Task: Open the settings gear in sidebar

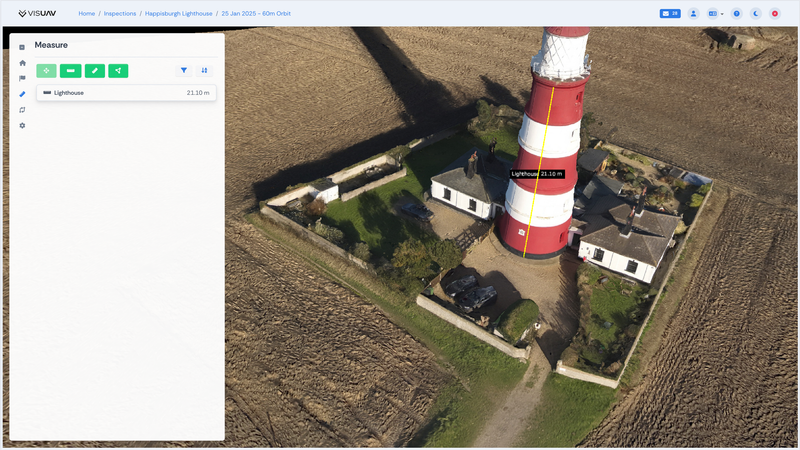Action: pyautogui.click(x=22, y=126)
